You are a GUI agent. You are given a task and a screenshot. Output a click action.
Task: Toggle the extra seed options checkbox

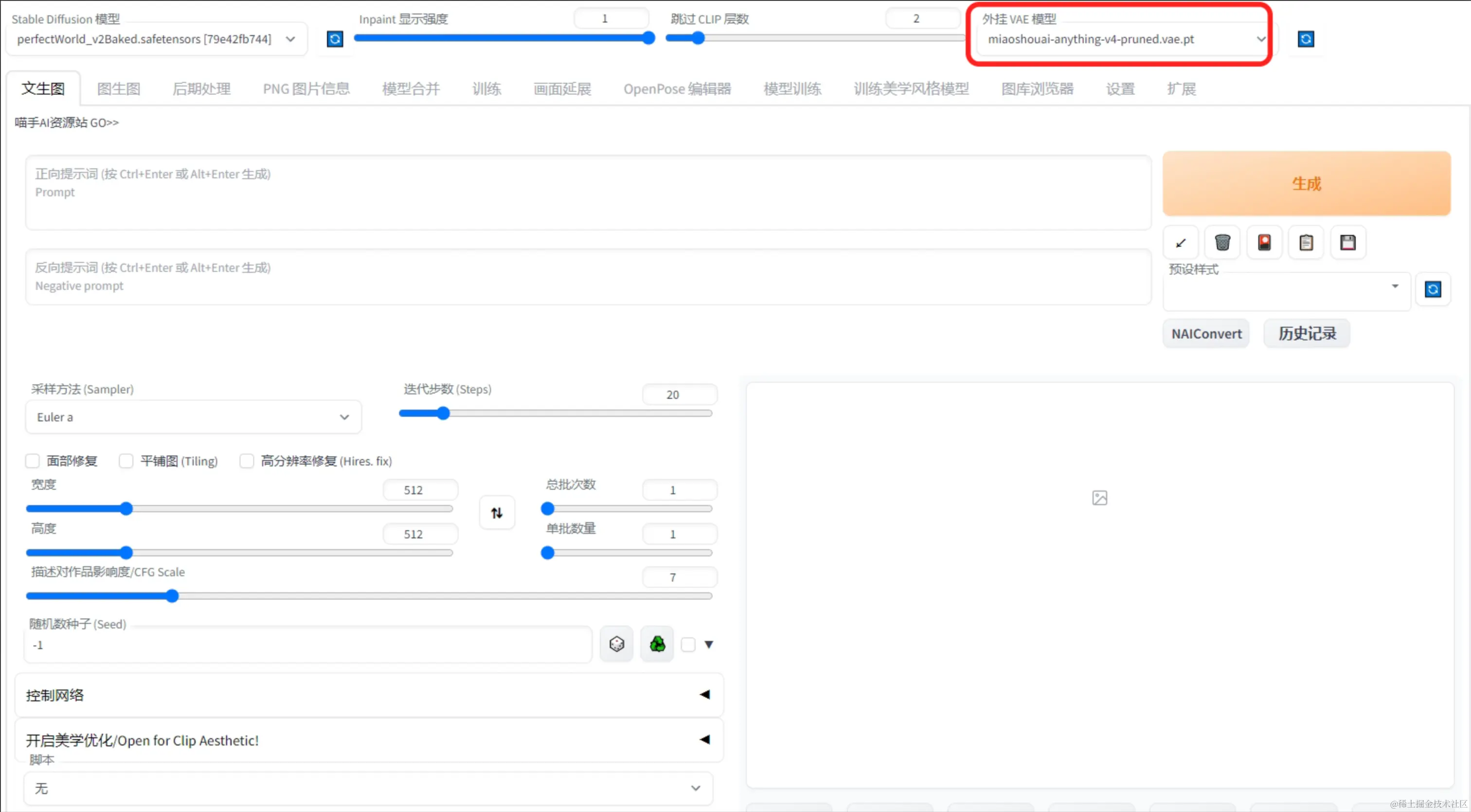688,644
